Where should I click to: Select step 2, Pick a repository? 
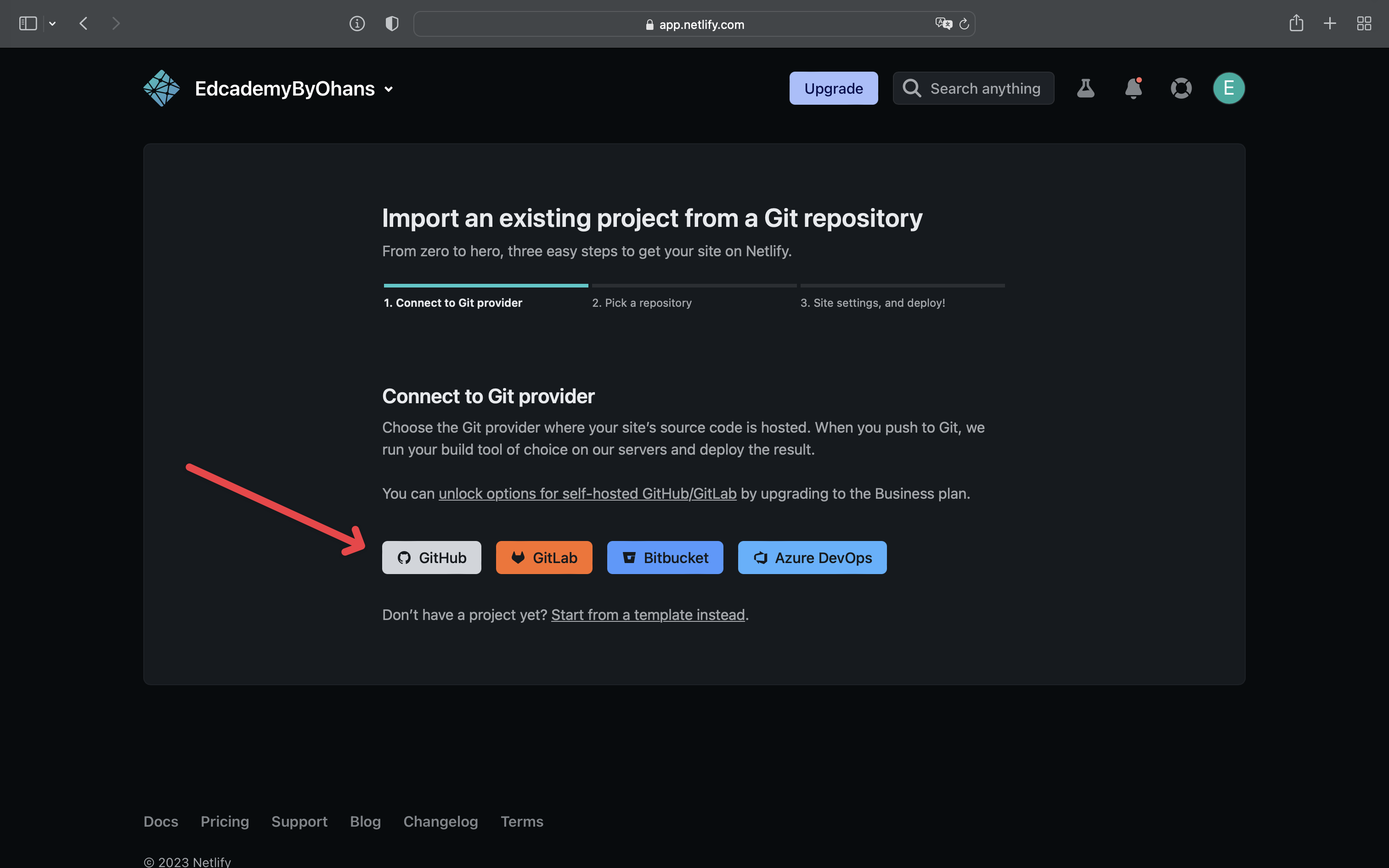(x=642, y=303)
